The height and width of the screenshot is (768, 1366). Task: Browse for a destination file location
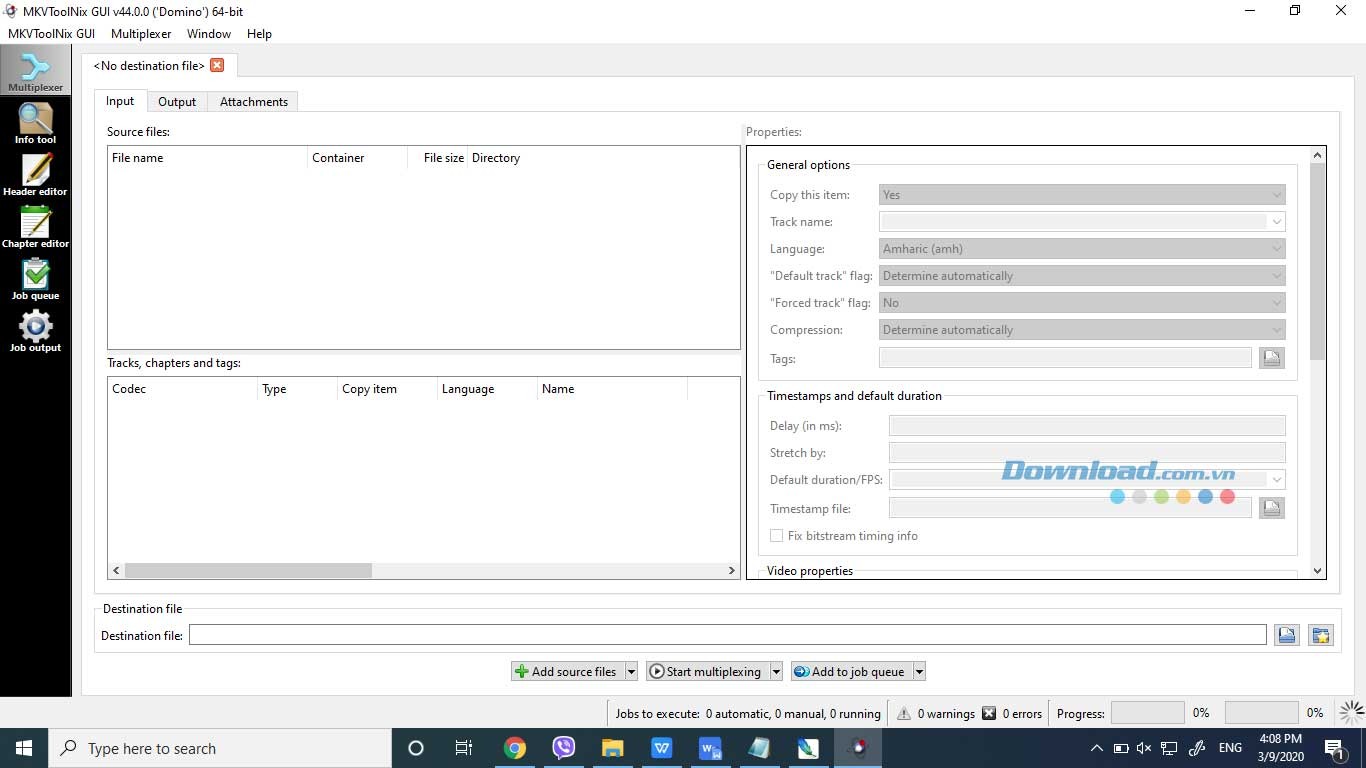[x=1287, y=634]
